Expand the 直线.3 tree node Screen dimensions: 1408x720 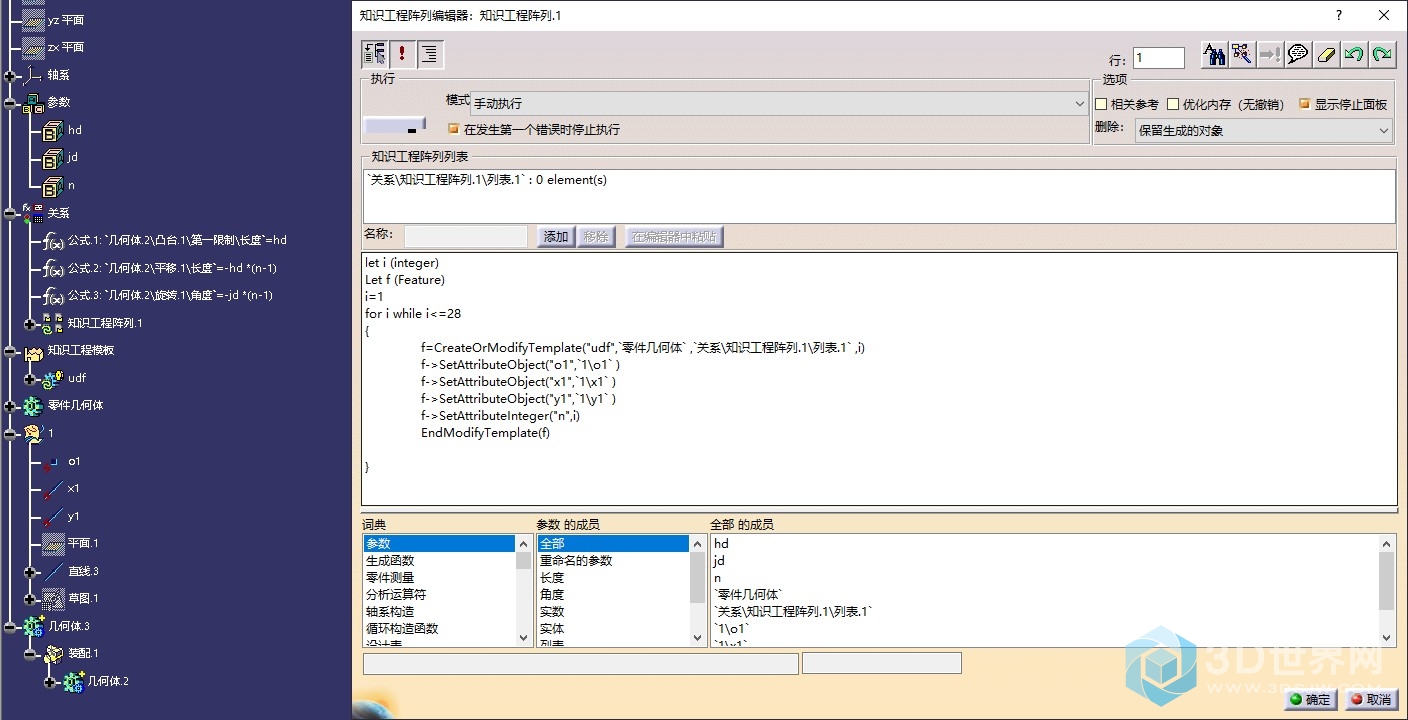[30, 572]
